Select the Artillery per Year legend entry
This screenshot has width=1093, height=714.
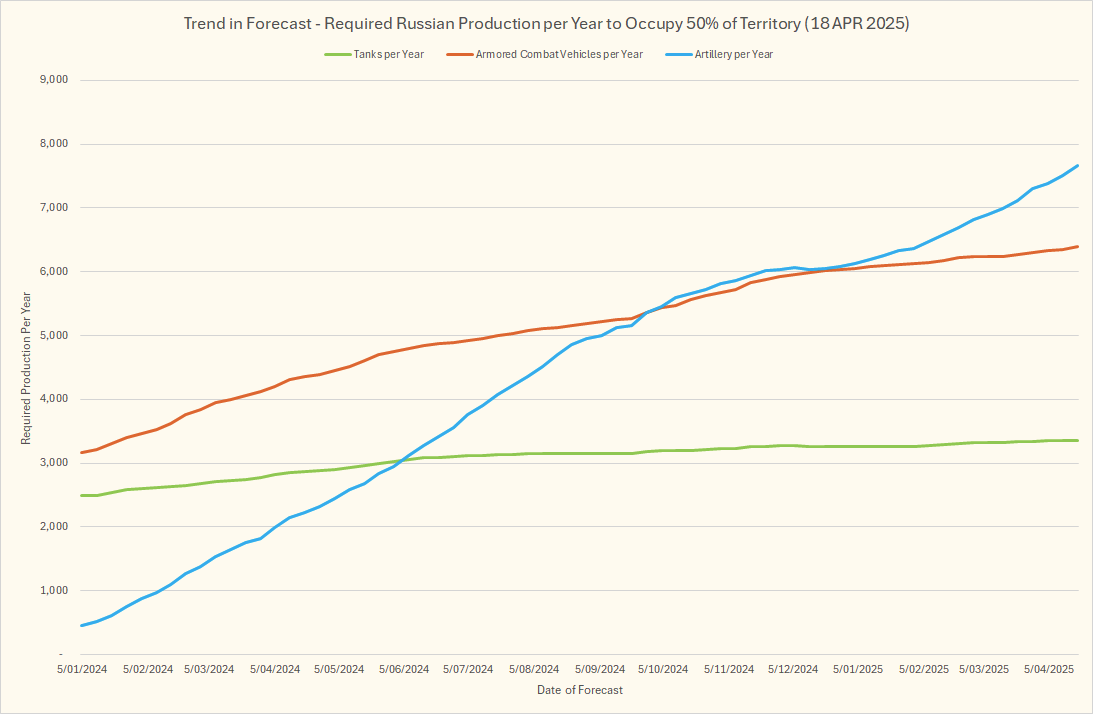pos(733,54)
